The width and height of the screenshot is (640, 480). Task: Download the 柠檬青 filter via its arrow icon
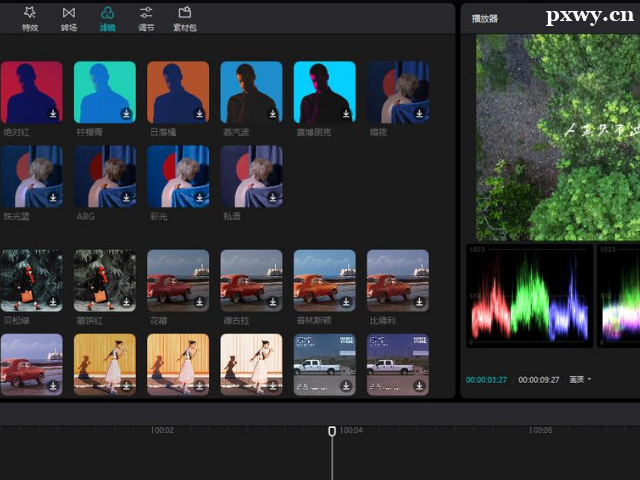coord(126,114)
